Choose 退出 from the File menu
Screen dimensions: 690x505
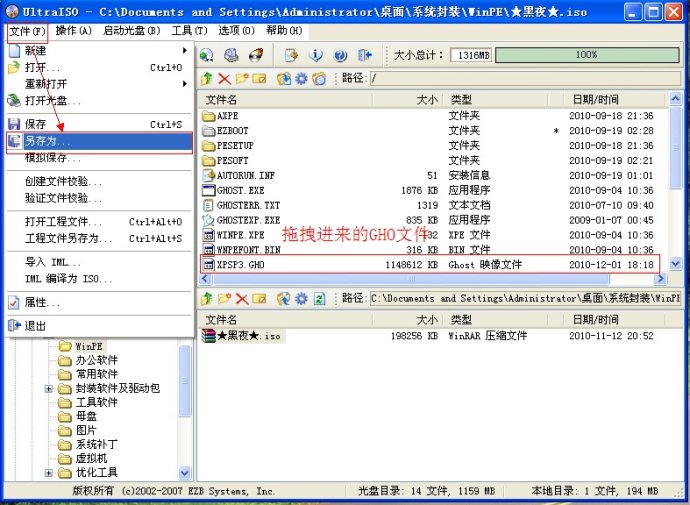coord(100,326)
